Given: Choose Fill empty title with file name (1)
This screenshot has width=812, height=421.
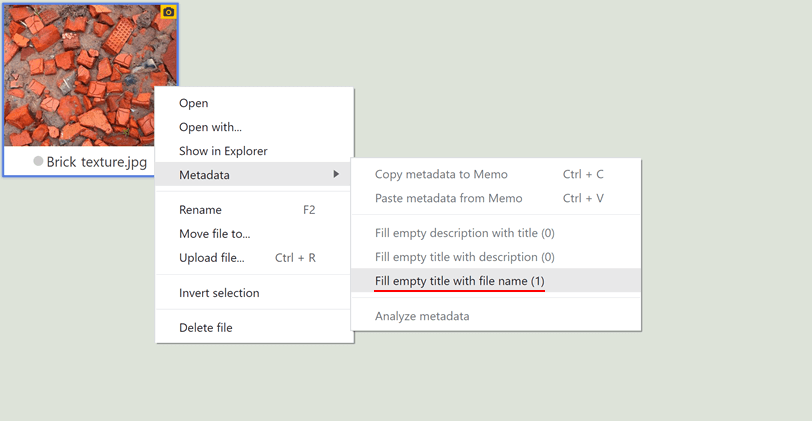Looking at the screenshot, I should tap(496, 281).
